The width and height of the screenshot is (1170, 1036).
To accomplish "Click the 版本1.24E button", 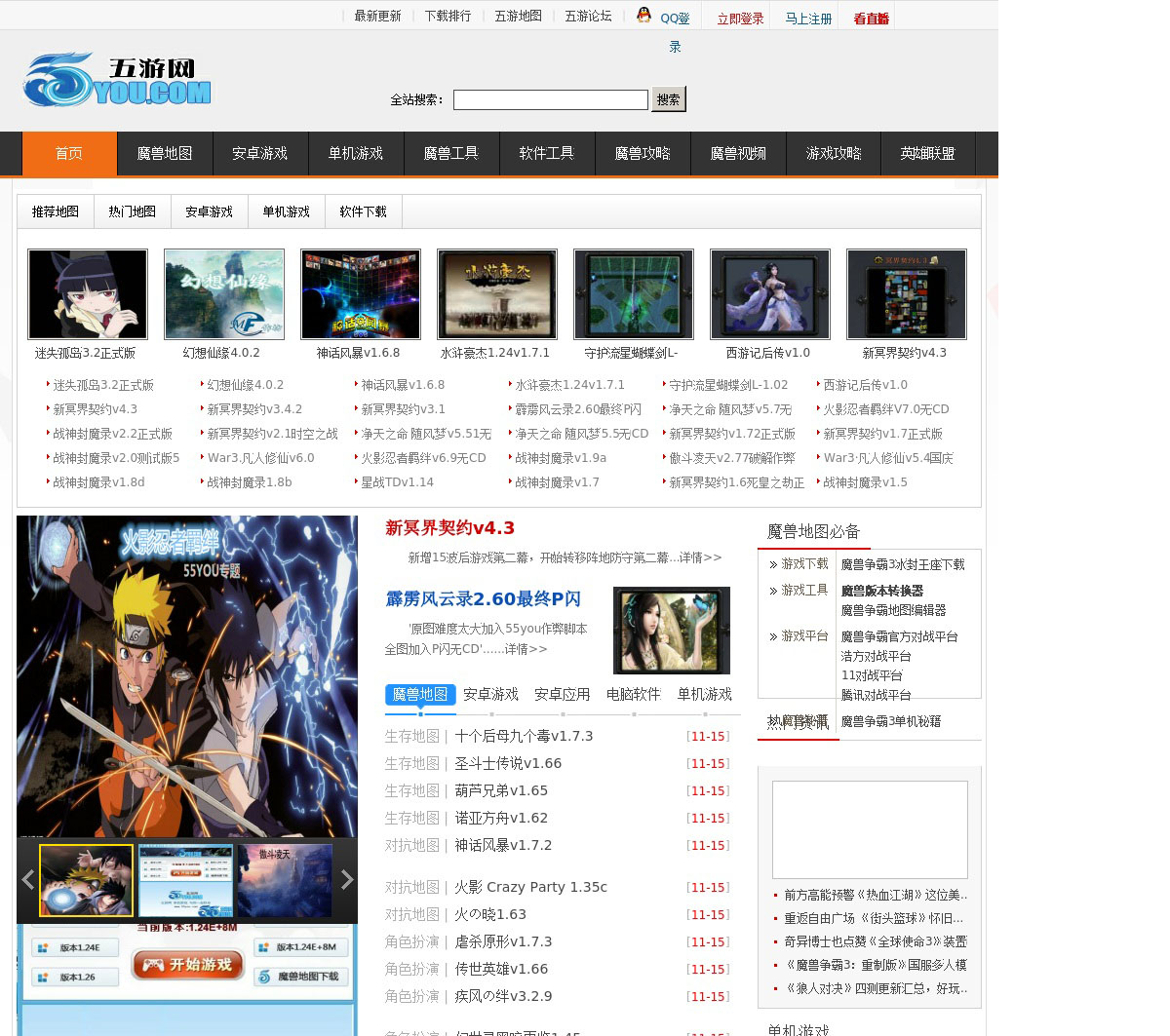I will [x=76, y=947].
